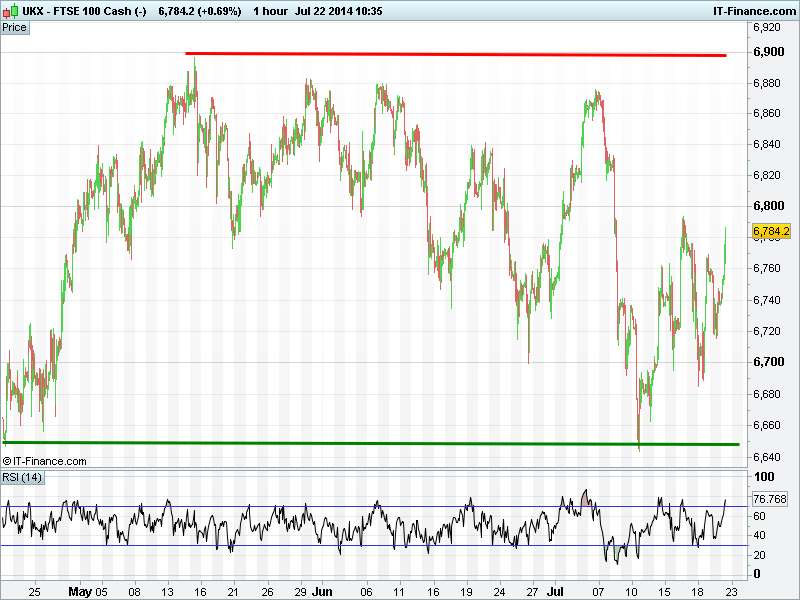Click the 6,640 price axis label
This screenshot has width=800, height=600.
(767, 457)
